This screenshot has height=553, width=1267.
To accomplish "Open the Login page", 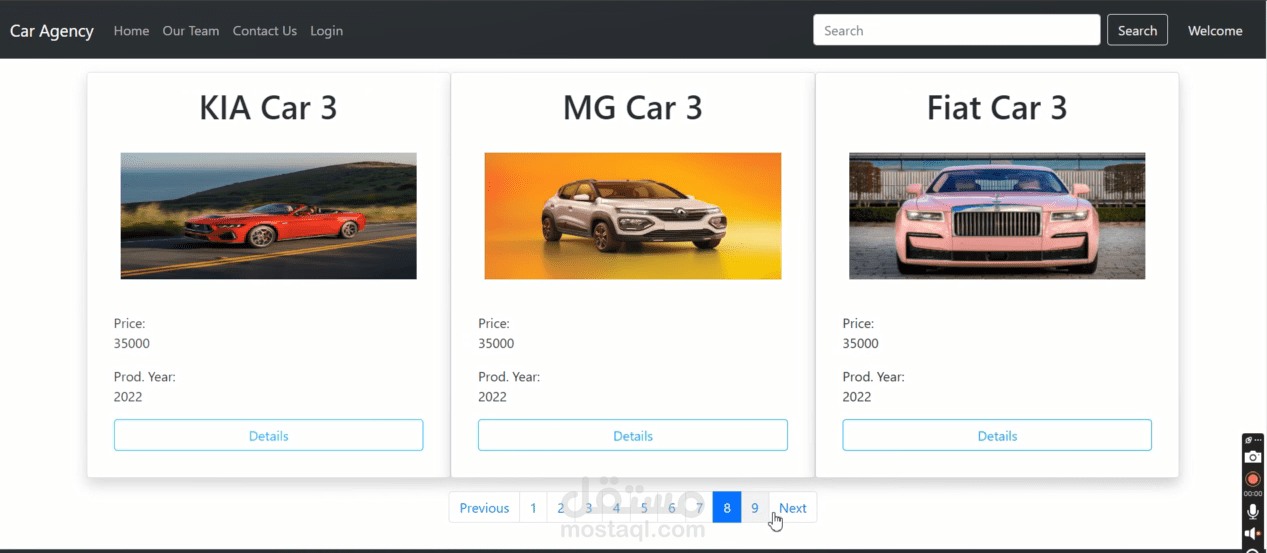I will (326, 31).
